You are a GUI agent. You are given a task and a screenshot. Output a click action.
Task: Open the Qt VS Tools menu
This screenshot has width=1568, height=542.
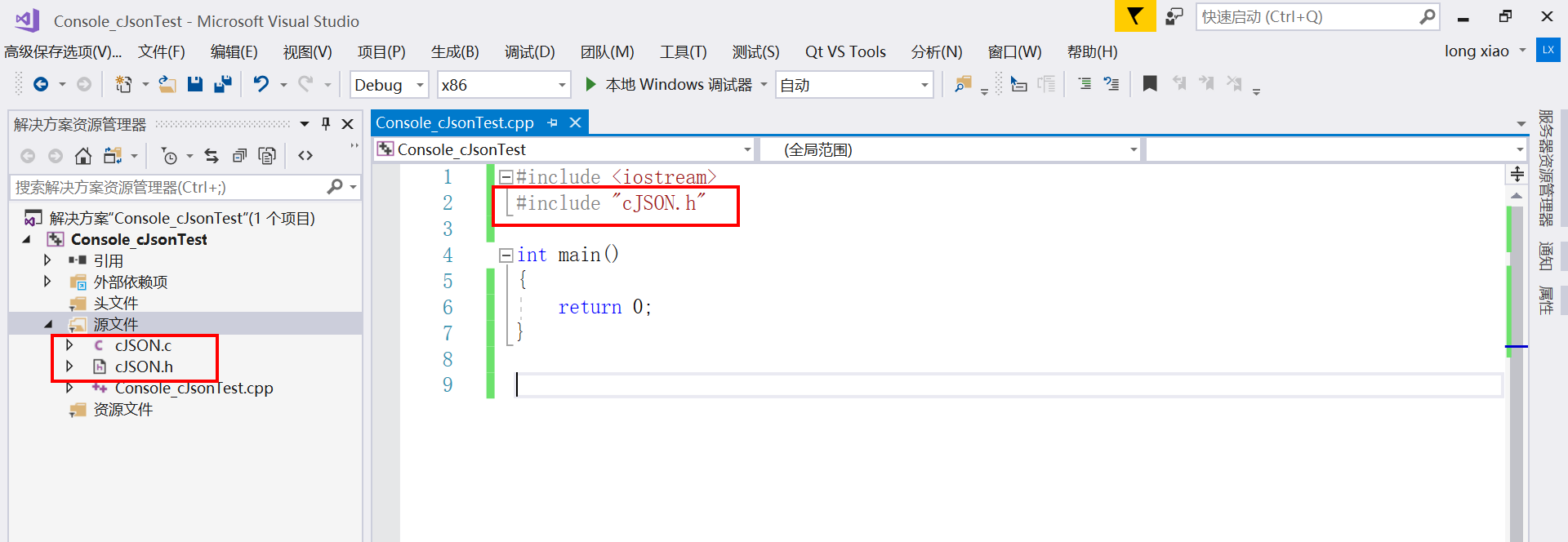(845, 51)
